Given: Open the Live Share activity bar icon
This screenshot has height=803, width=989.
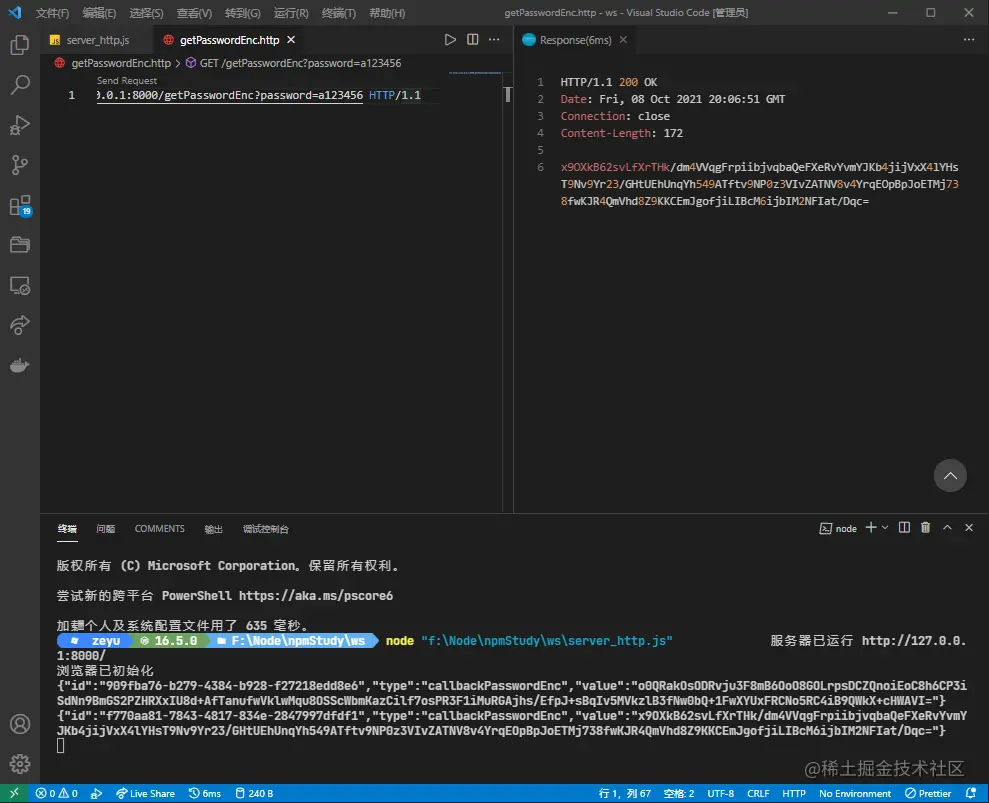Looking at the screenshot, I should pyautogui.click(x=20, y=325).
